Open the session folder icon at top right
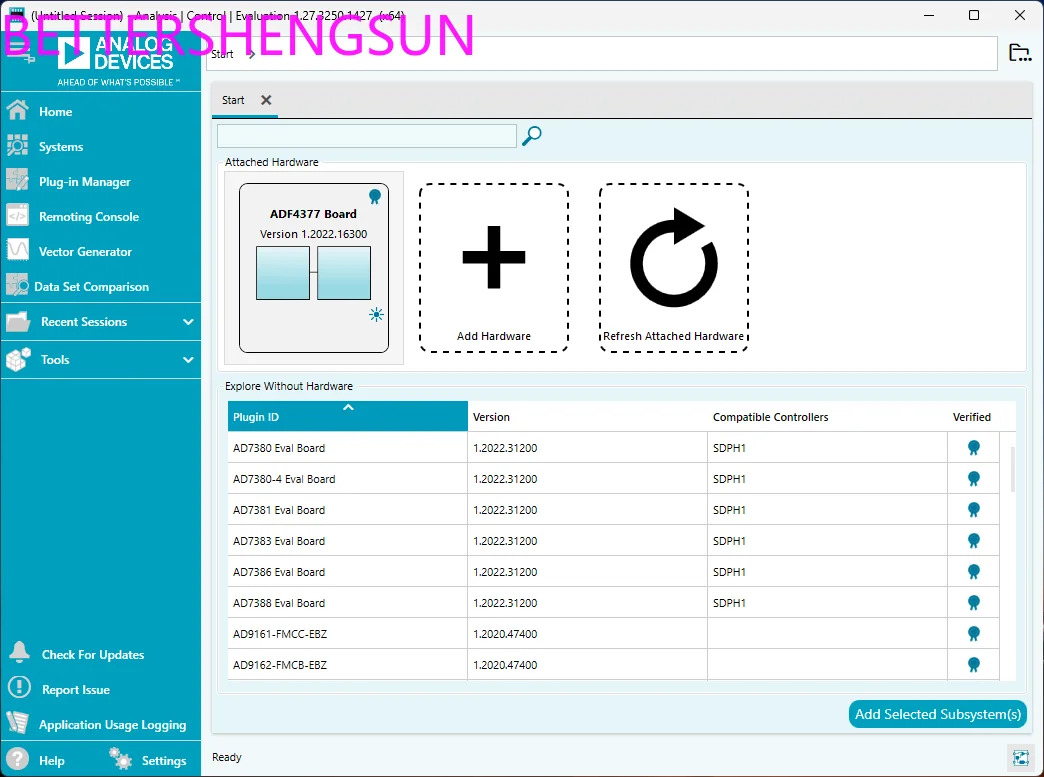The height and width of the screenshot is (777, 1044). click(x=1020, y=53)
